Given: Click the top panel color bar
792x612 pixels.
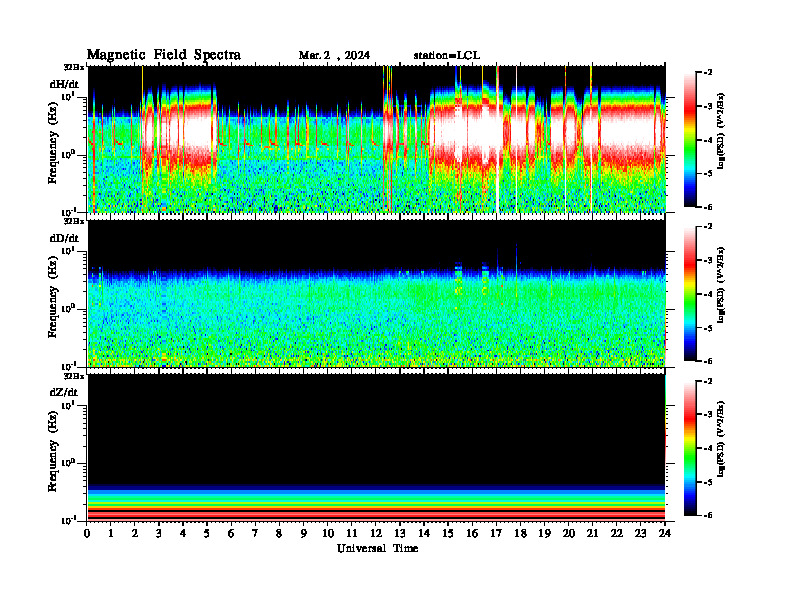Looking at the screenshot, I should click(690, 139).
